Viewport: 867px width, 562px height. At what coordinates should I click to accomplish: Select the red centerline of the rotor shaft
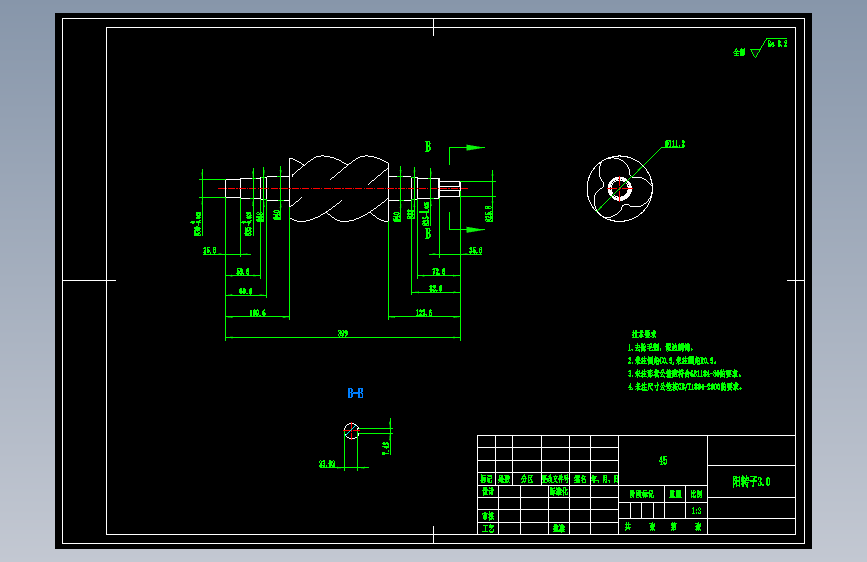(x=343, y=188)
